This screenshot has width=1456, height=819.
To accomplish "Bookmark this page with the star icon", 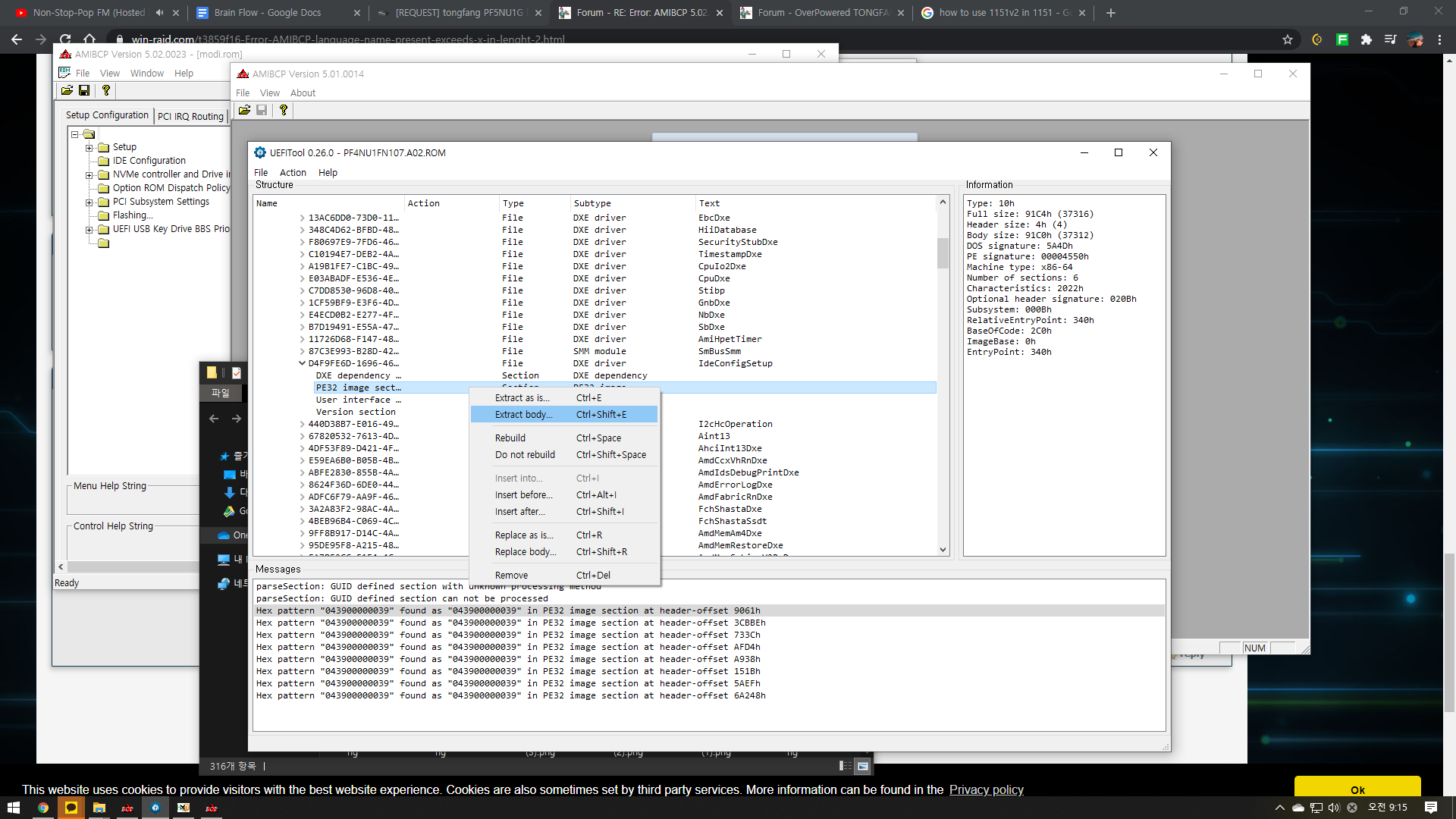I will (1288, 39).
